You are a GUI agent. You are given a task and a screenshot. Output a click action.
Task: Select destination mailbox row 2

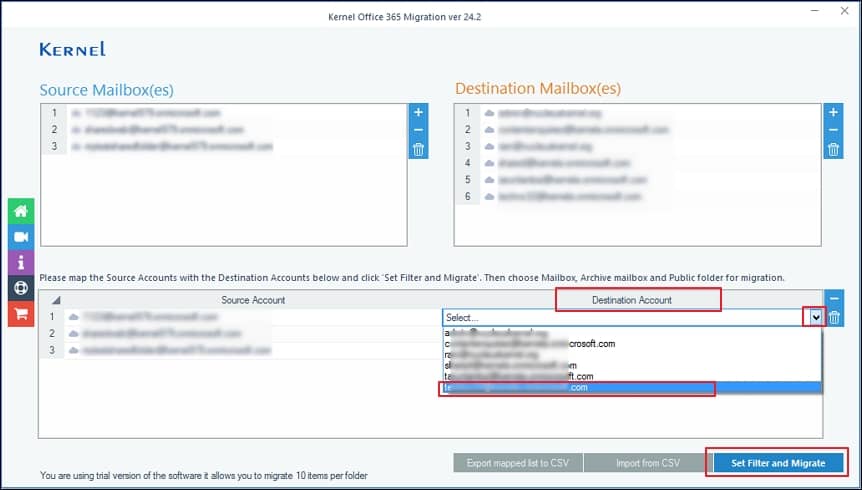(638, 130)
